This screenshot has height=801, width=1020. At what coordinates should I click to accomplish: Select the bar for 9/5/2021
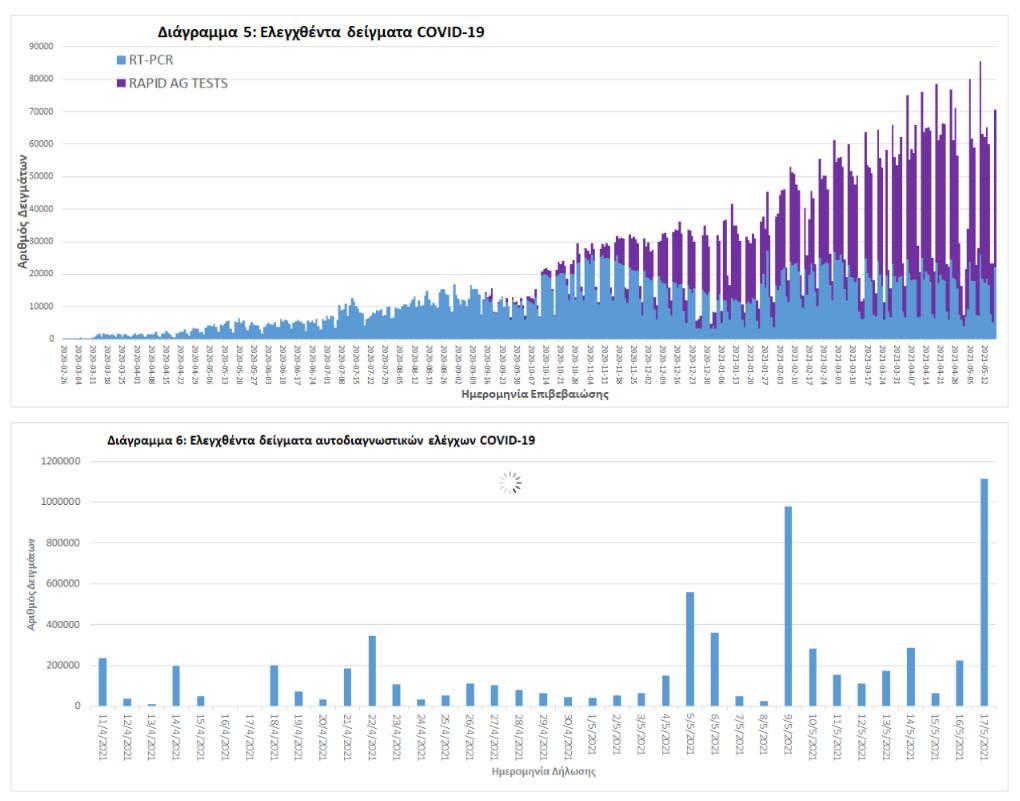(788, 606)
